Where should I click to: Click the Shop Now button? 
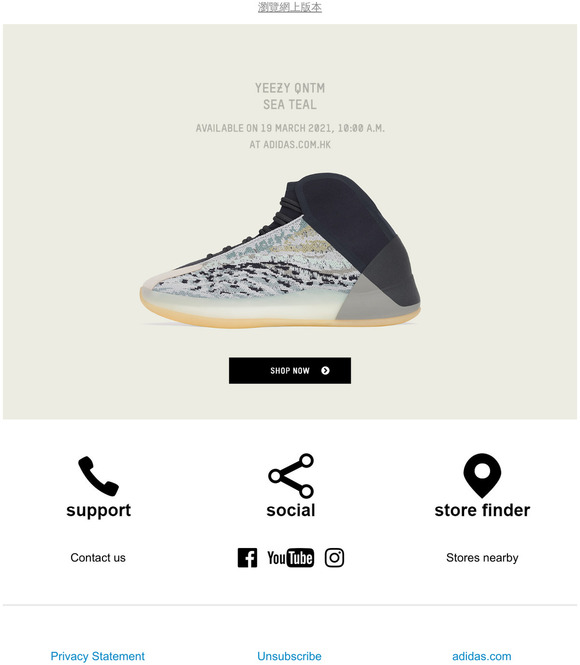290,371
